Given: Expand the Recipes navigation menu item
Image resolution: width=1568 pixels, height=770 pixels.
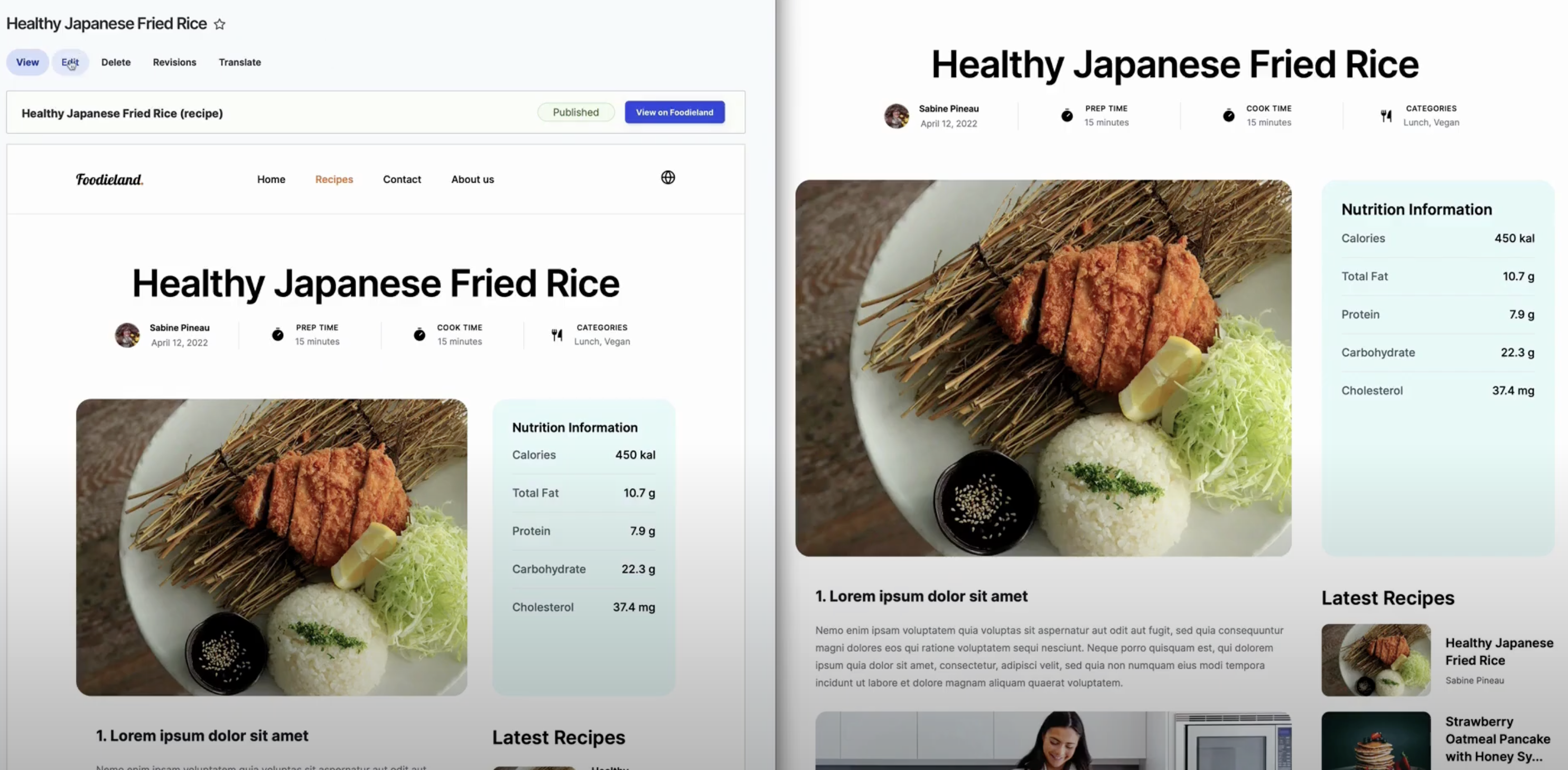Looking at the screenshot, I should click(x=333, y=179).
